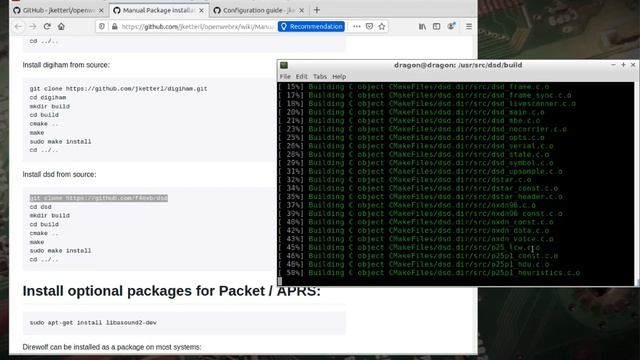Screen dimensions: 640x360
Task: Open tracking protection shield icon
Action: [102, 27]
